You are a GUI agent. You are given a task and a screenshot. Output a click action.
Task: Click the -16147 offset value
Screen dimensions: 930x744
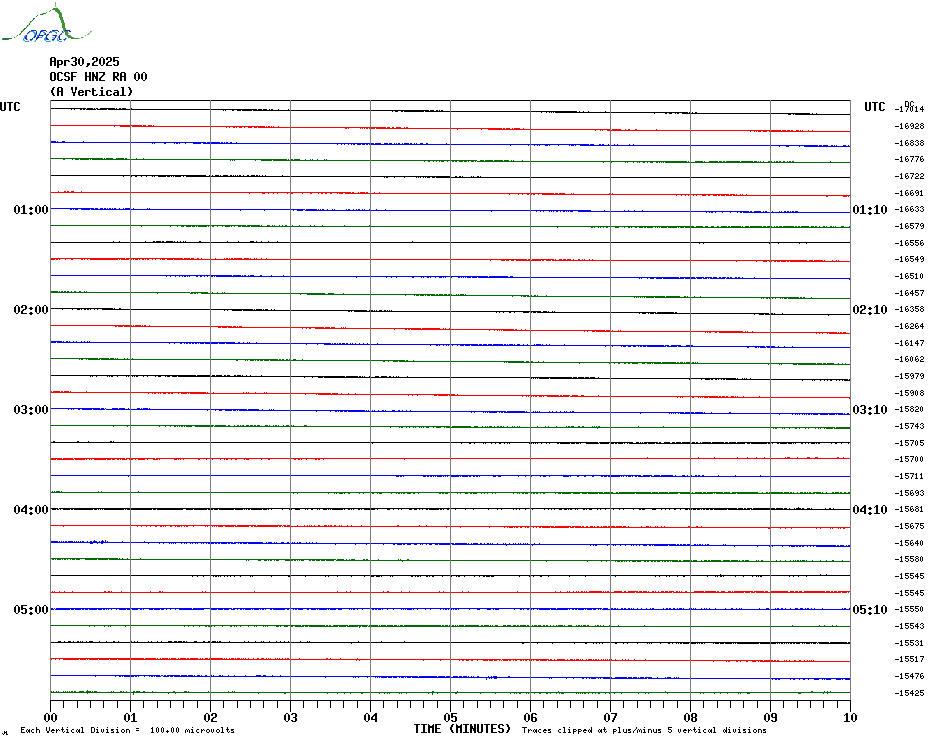pyautogui.click(x=909, y=343)
